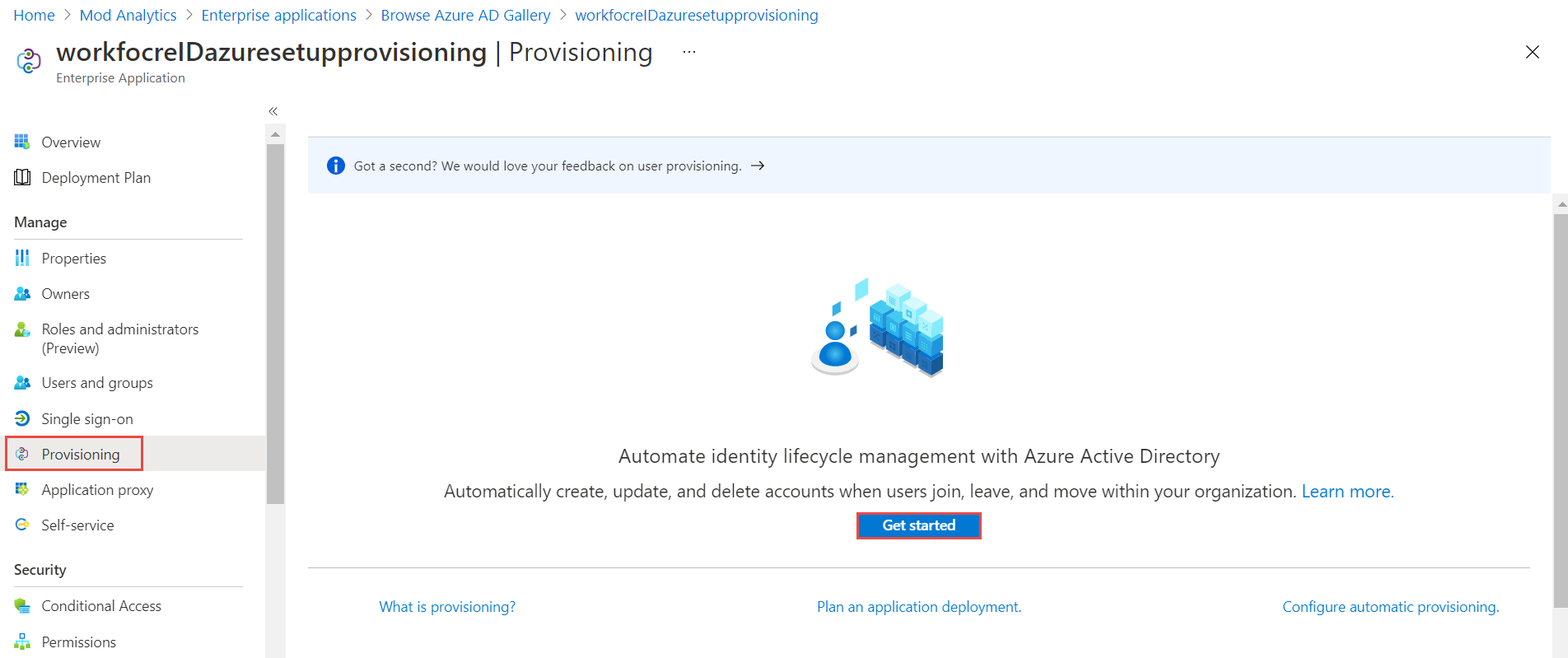Close the Provisioning blade
The image size is (1568, 658).
coord(1532,52)
